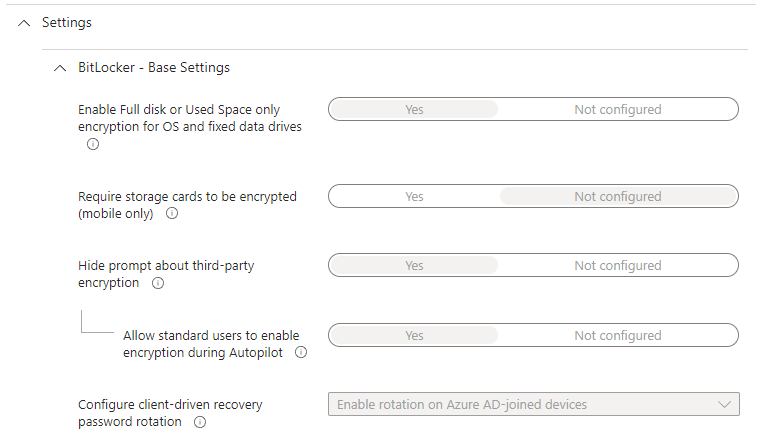
Task: Click the Enable rotation on Azure AD-joined devices field
Action: pyautogui.click(x=534, y=404)
